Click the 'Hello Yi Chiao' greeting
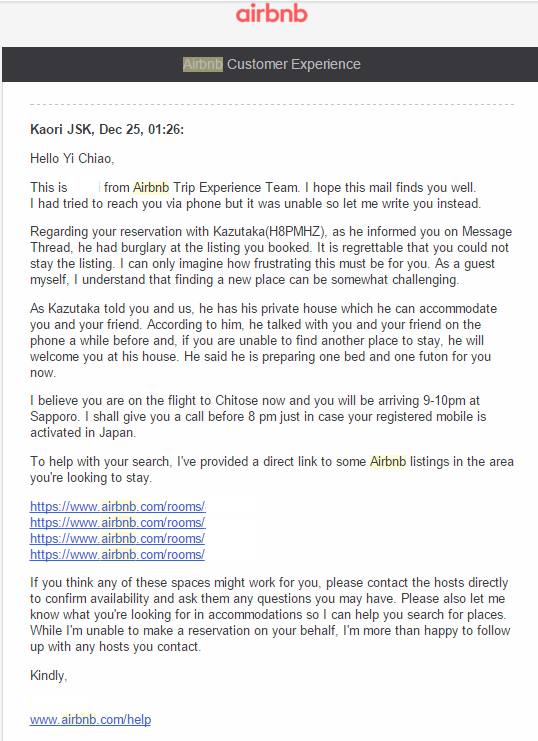 (x=72, y=159)
